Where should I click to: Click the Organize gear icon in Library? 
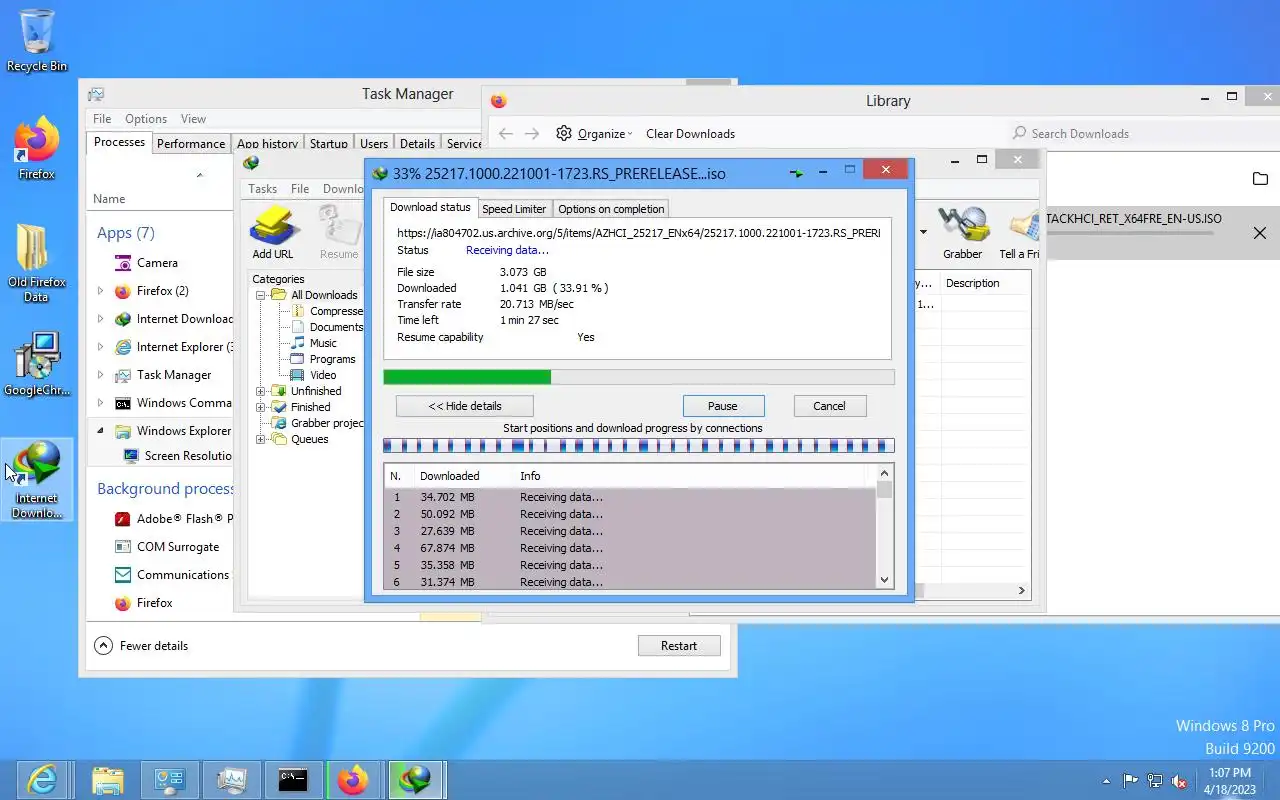click(564, 133)
